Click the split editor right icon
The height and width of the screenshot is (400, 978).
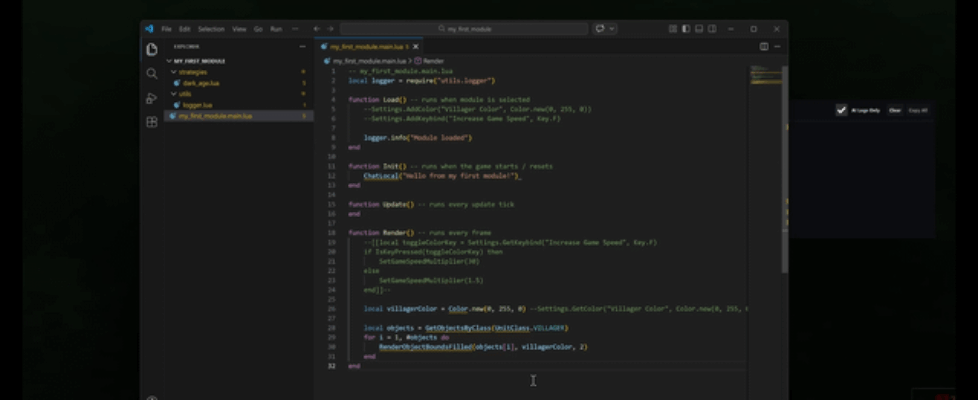(x=764, y=46)
